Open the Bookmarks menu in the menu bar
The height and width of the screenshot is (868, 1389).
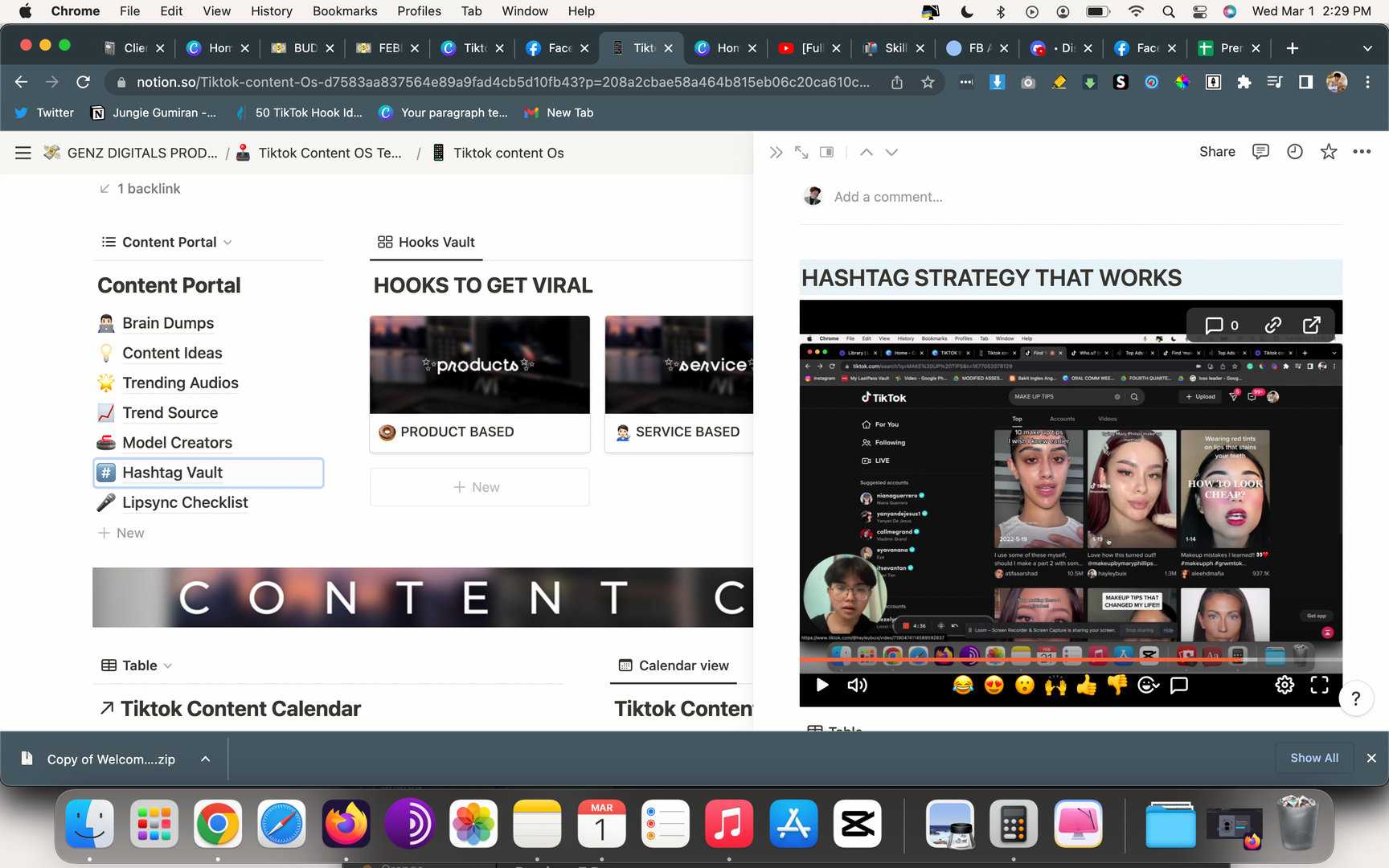tap(344, 11)
